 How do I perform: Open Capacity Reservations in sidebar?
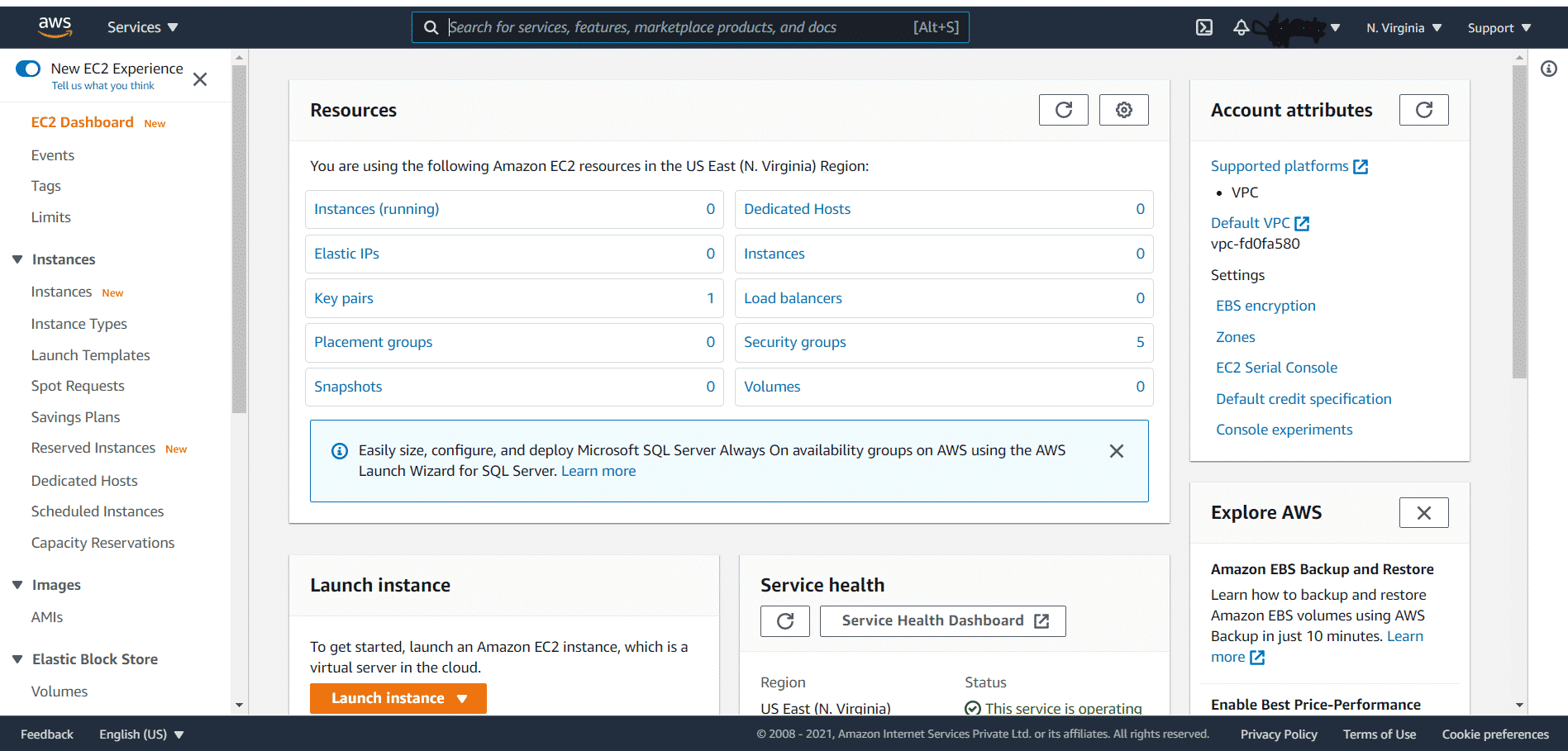coord(103,543)
